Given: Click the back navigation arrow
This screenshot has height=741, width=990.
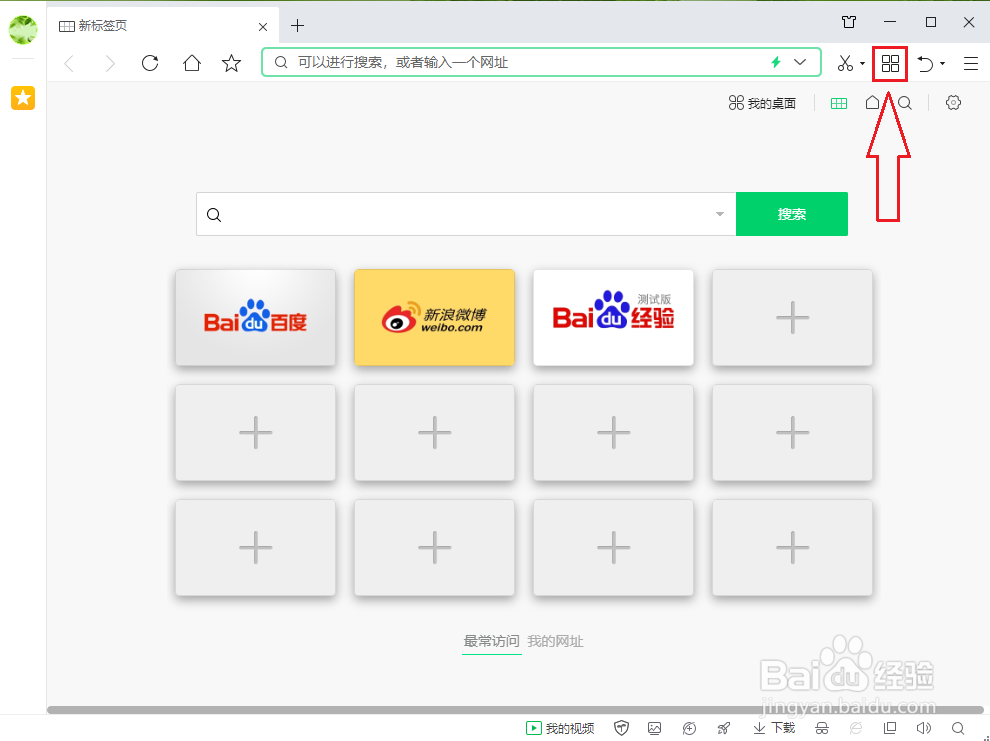Looking at the screenshot, I should 69,63.
